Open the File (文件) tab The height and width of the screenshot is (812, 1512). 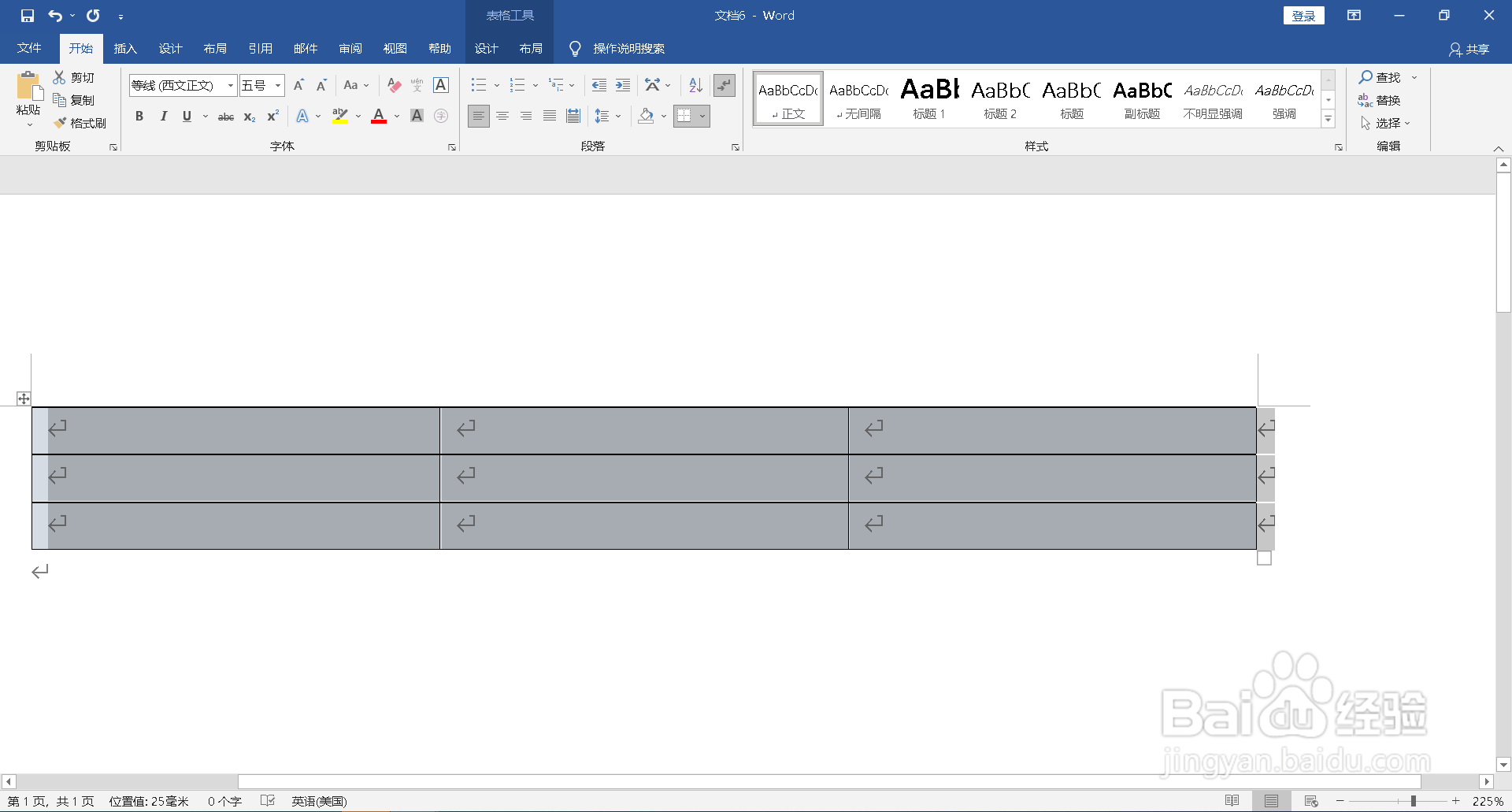[x=29, y=48]
